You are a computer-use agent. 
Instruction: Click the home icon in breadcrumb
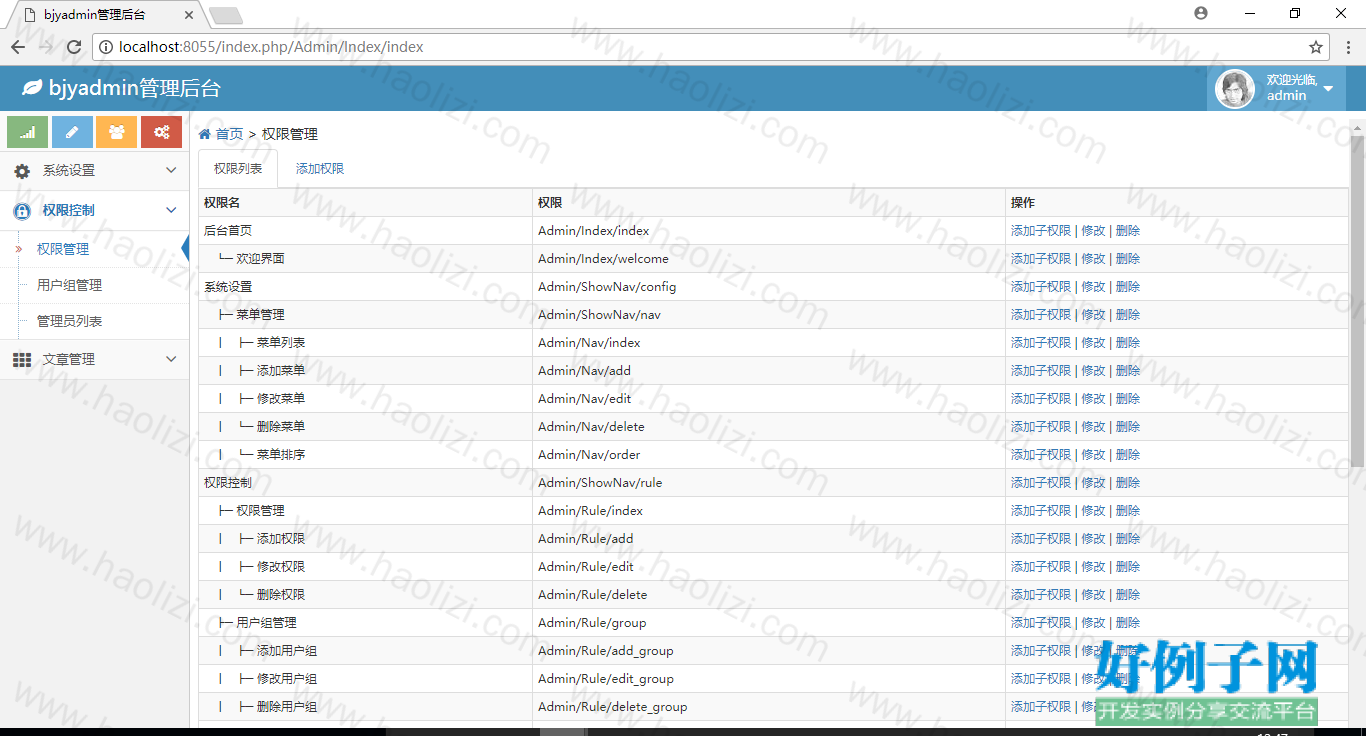205,134
